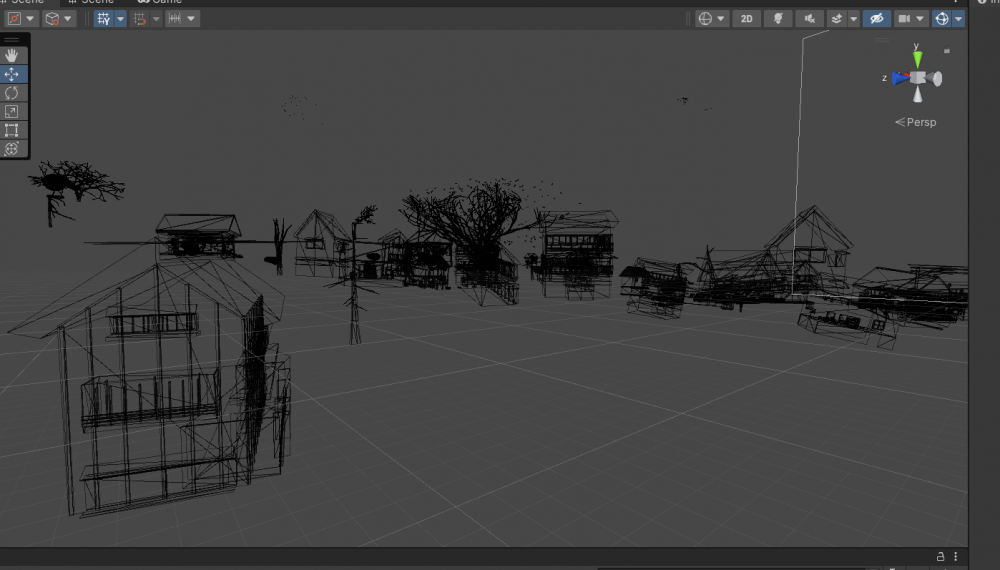The height and width of the screenshot is (570, 1000).
Task: Open the bottom panel three-dot menu
Action: (x=955, y=557)
